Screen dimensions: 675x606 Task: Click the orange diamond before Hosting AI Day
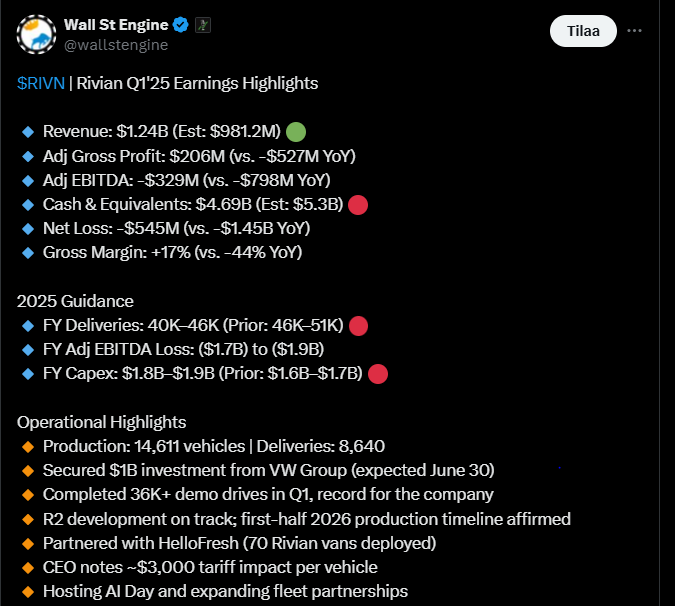tap(27, 592)
